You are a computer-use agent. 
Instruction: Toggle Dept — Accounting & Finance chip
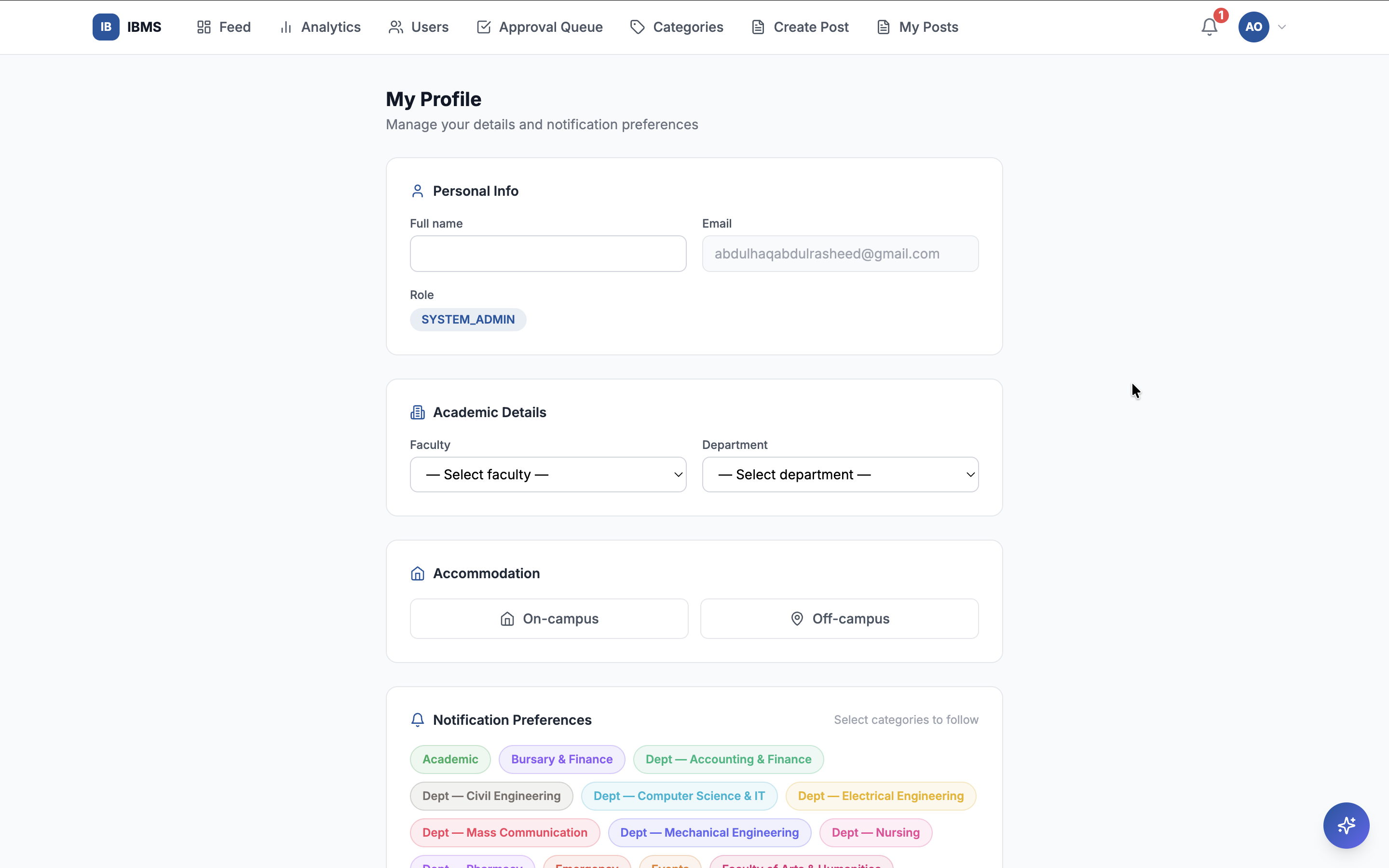click(728, 759)
